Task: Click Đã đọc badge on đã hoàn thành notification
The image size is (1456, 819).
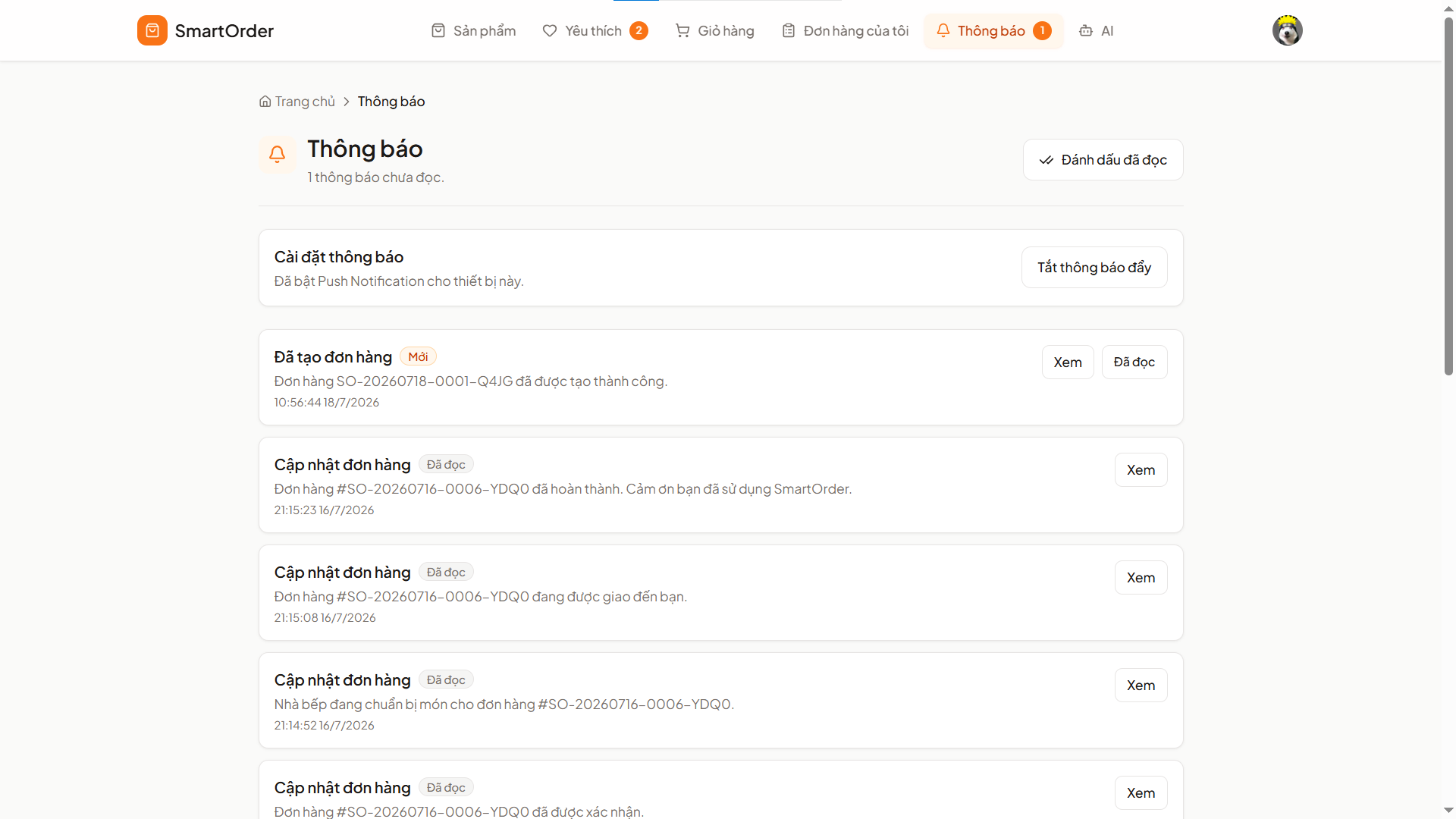Action: (446, 464)
